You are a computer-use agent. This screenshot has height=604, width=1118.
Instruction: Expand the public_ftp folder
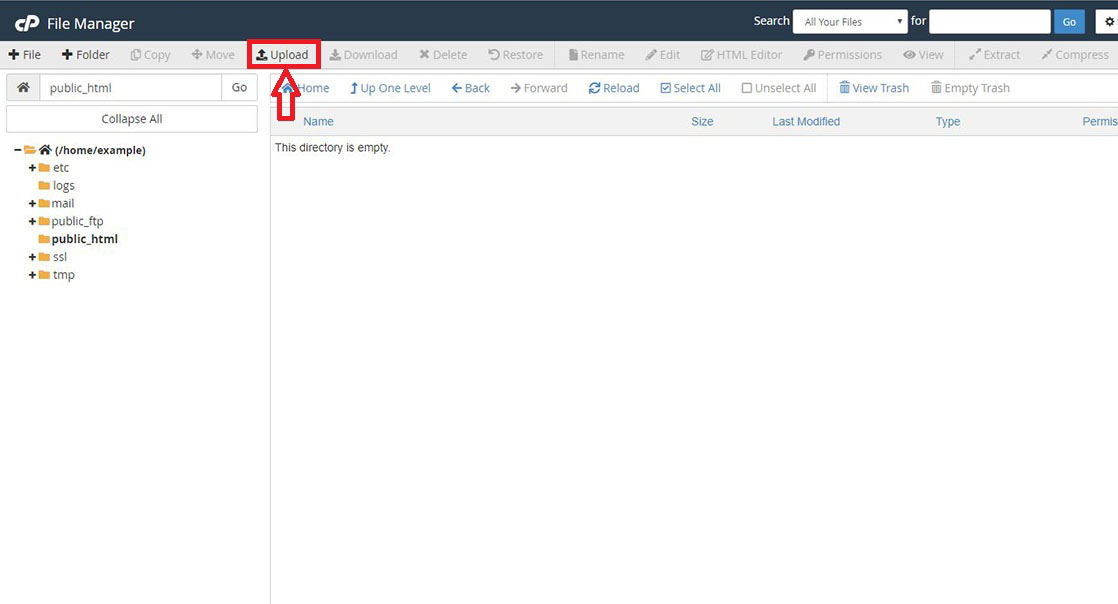click(32, 221)
